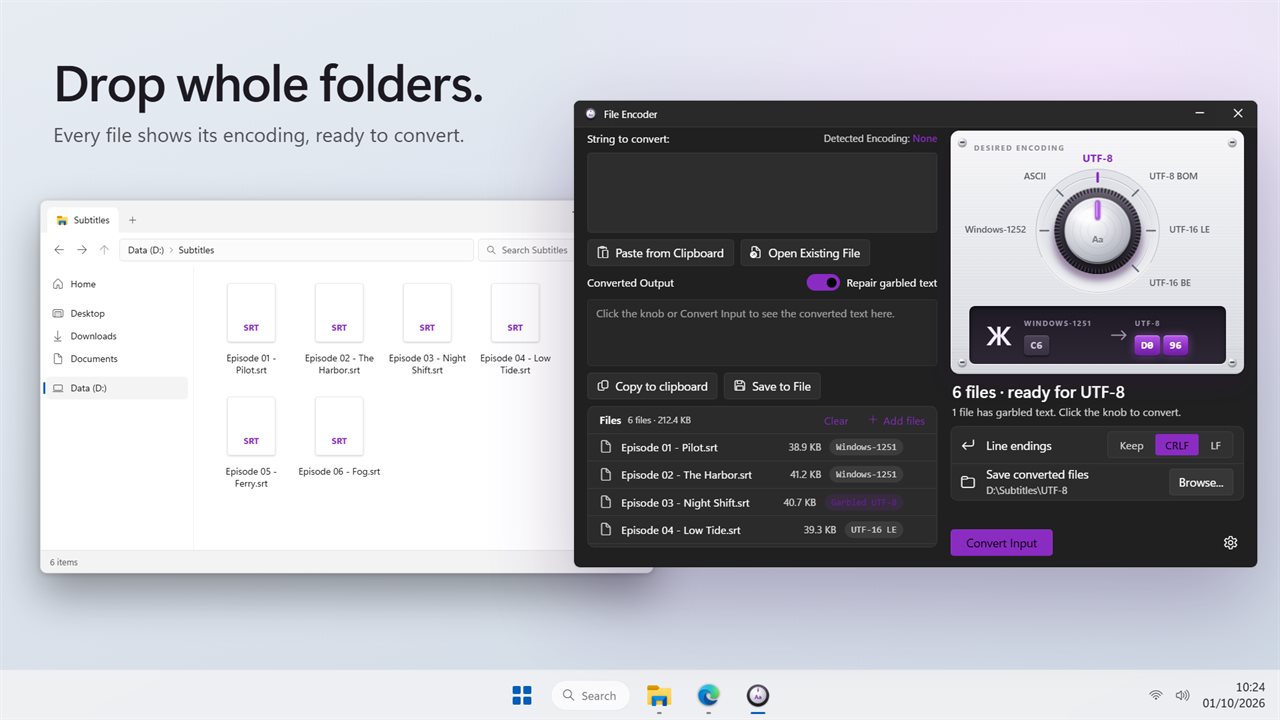The height and width of the screenshot is (720, 1280).
Task: Open the Windows Start menu
Action: coord(522,695)
